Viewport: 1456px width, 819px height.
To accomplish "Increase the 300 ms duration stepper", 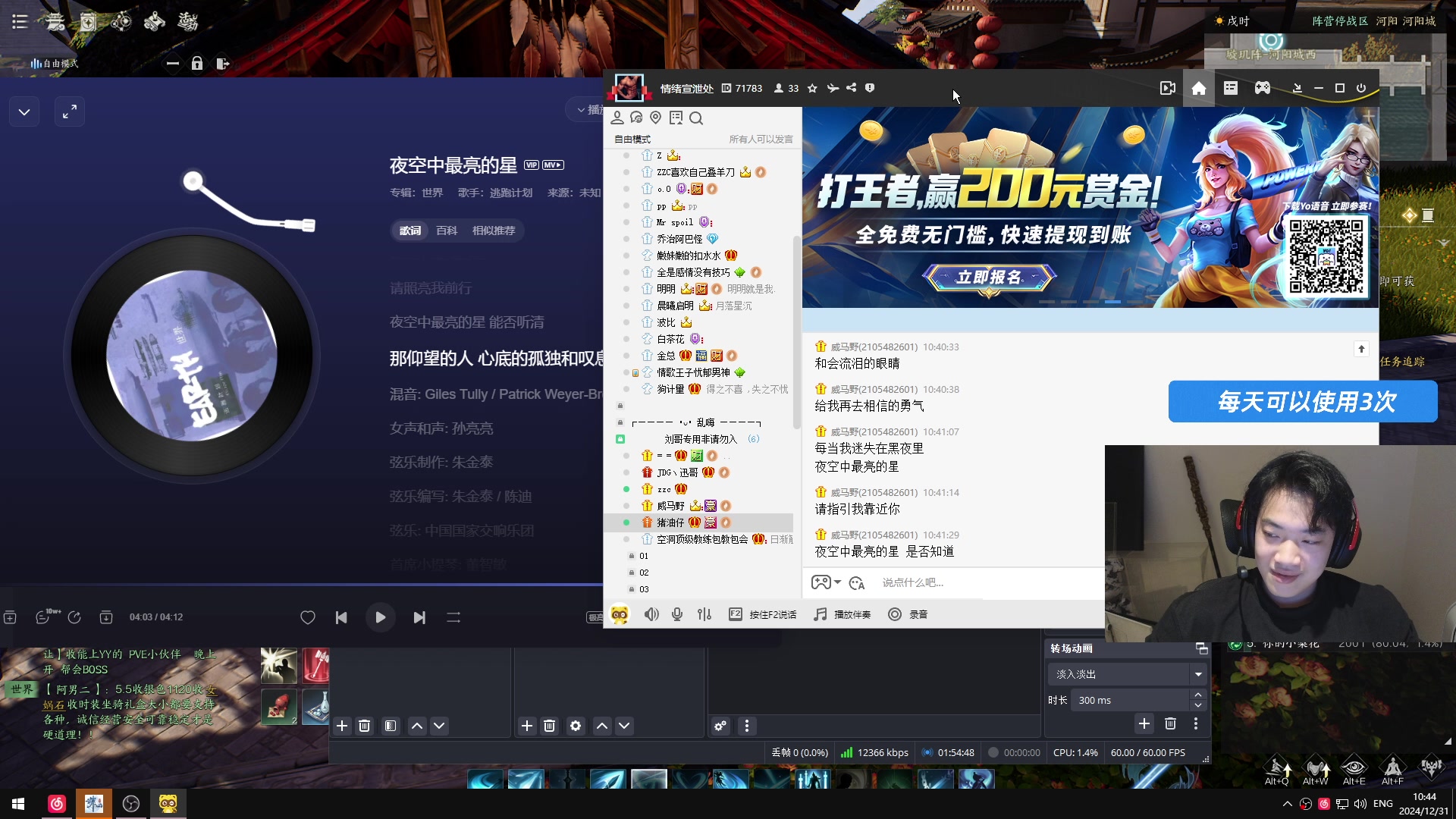I will point(1197,695).
